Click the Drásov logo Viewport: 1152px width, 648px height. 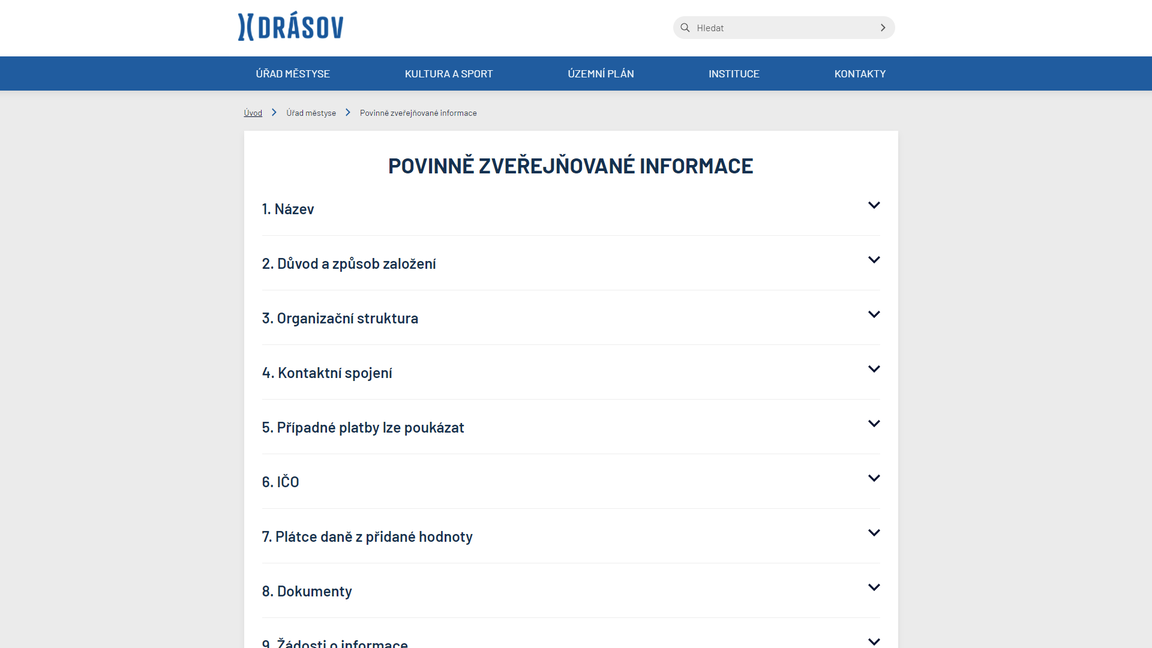(290, 26)
